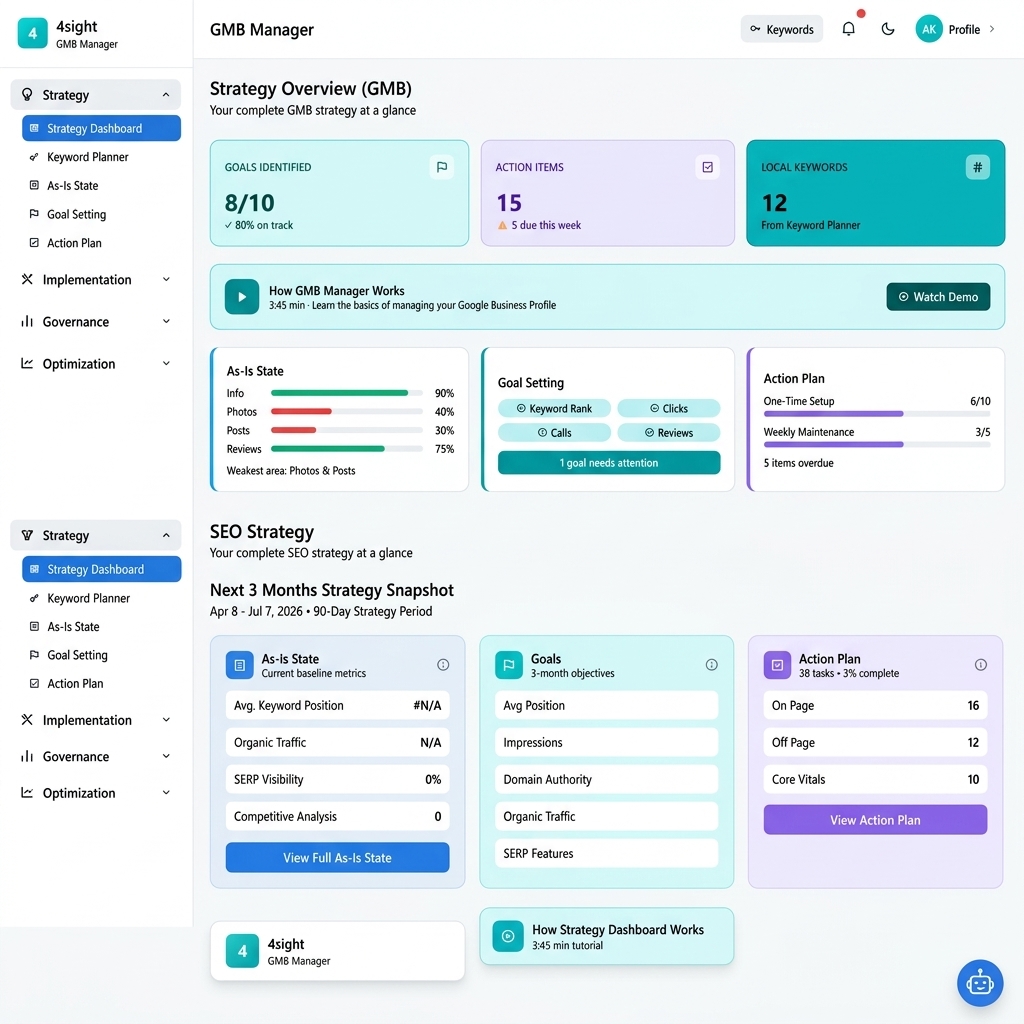This screenshot has height=1024, width=1024.
Task: Select the Avg. Keyword Position row
Action: pyautogui.click(x=337, y=705)
